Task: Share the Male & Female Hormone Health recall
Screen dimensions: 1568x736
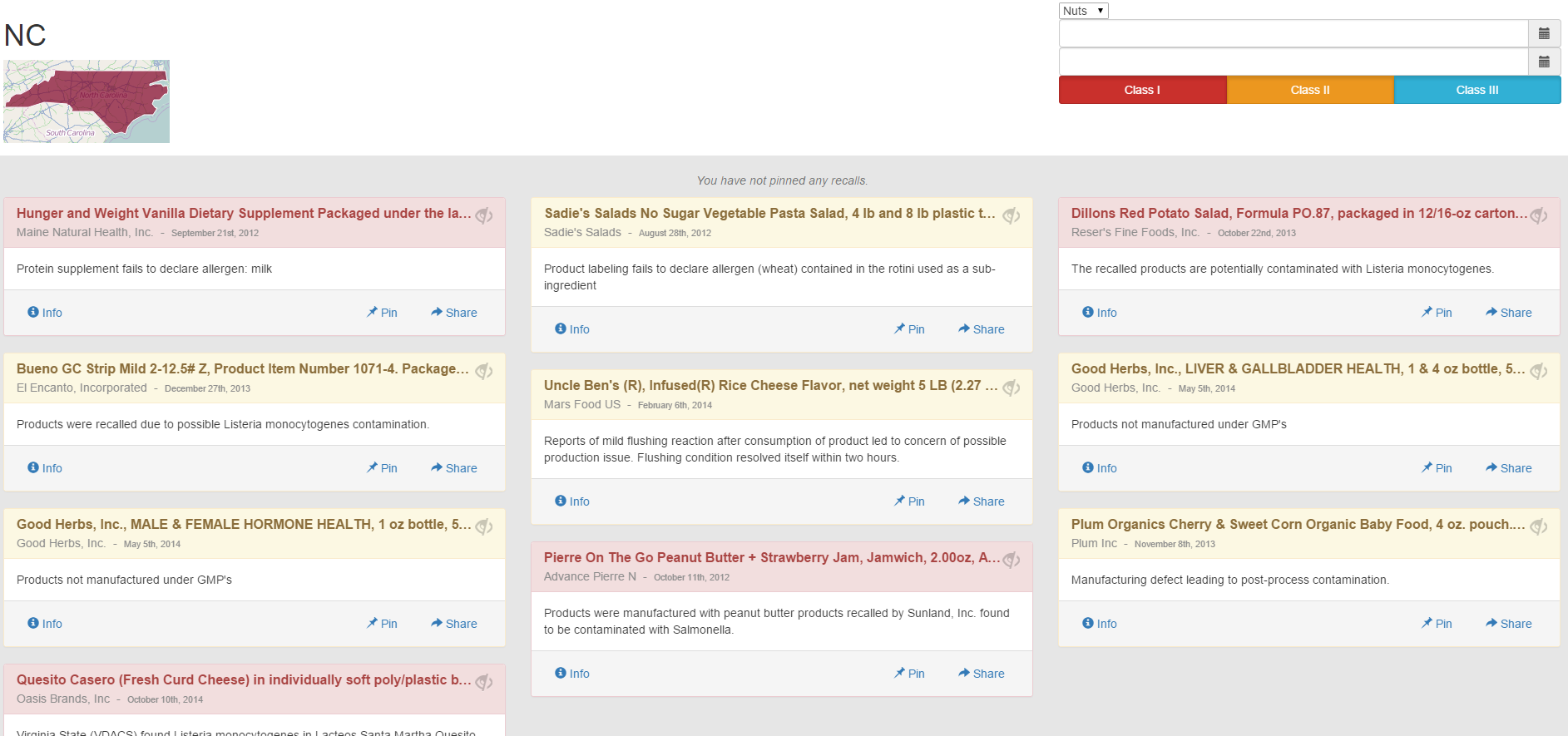Action: click(x=454, y=624)
